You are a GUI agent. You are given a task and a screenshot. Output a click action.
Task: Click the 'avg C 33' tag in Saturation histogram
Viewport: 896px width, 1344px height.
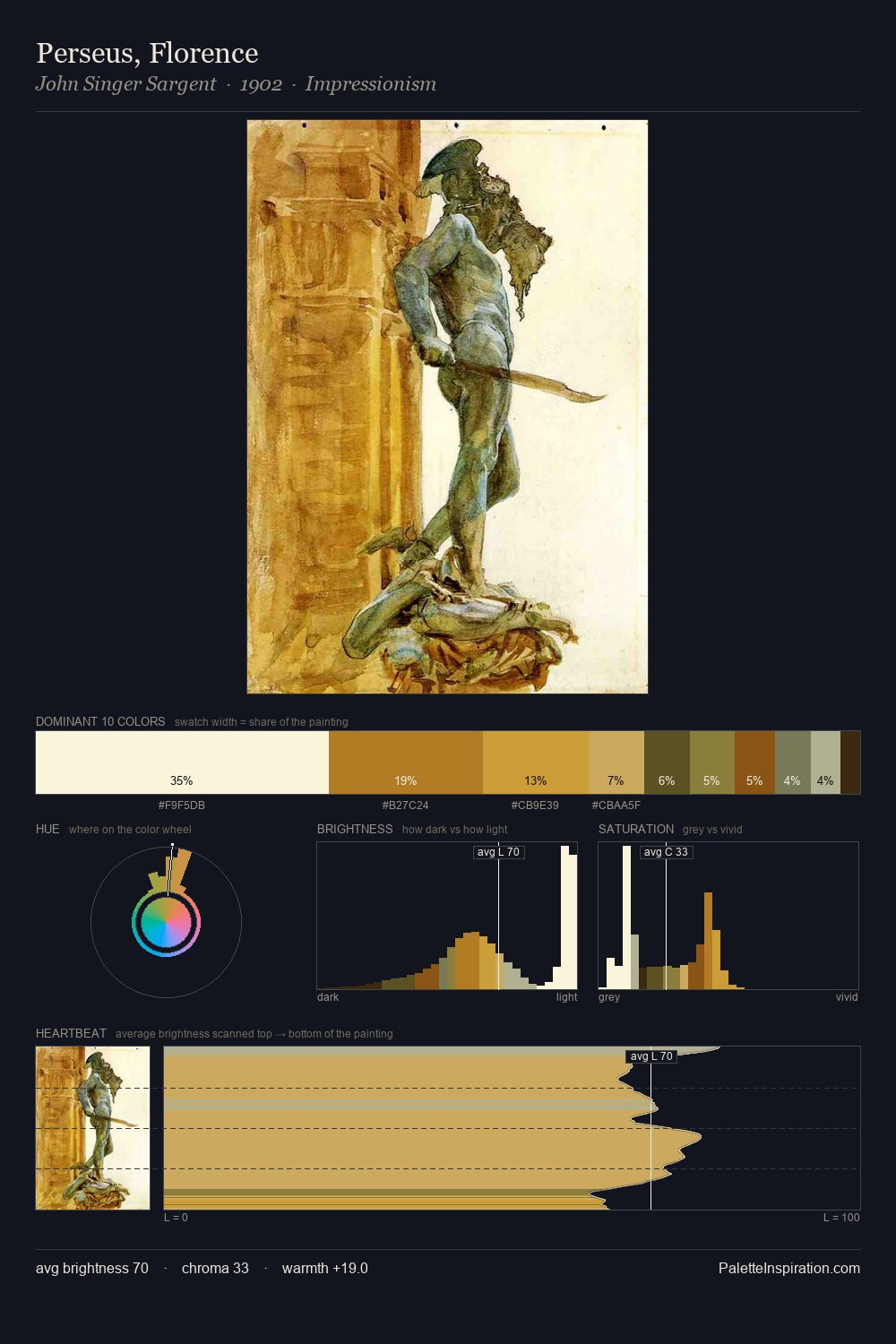(x=667, y=852)
